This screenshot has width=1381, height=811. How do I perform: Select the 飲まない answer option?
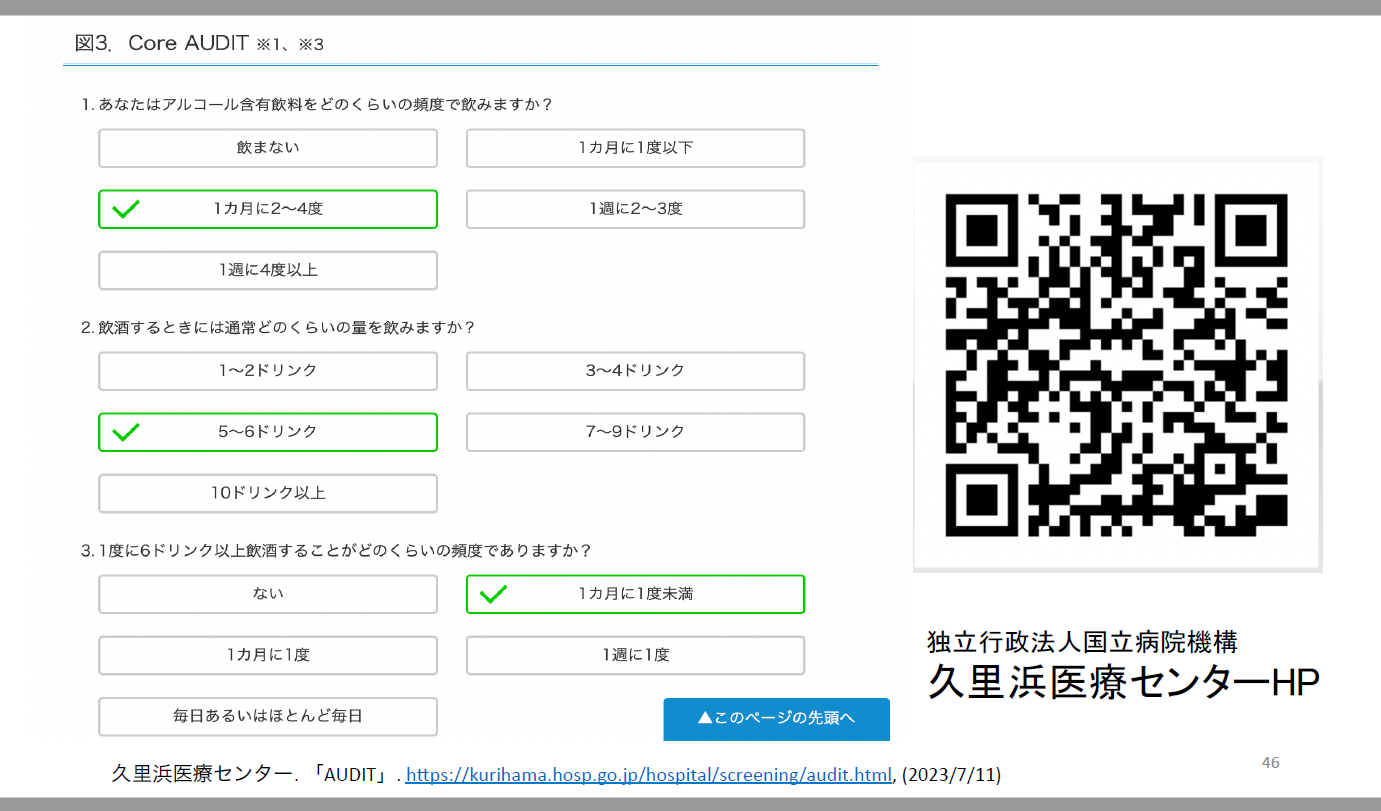point(267,148)
